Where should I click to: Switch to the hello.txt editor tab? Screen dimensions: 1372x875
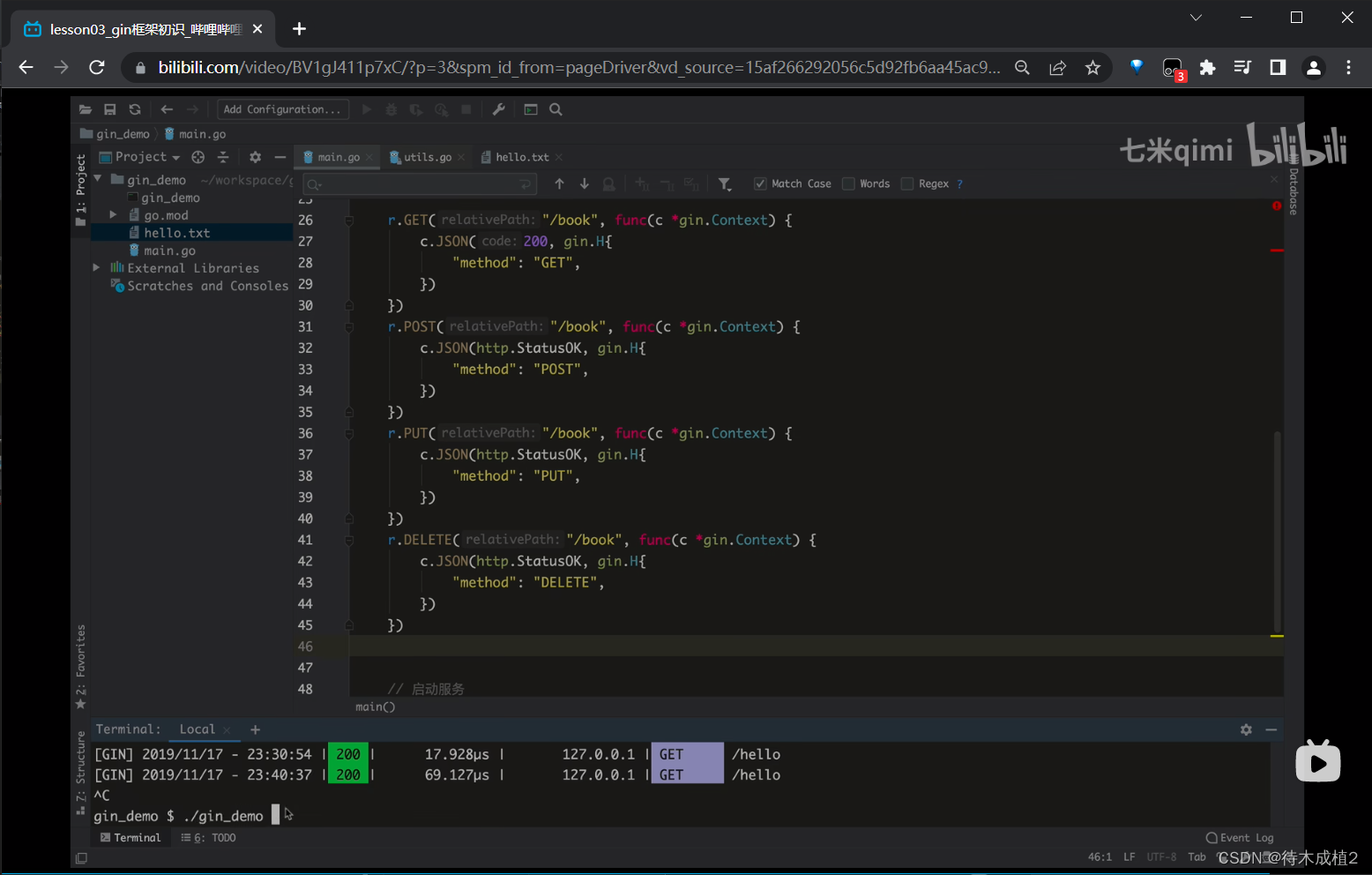point(521,157)
